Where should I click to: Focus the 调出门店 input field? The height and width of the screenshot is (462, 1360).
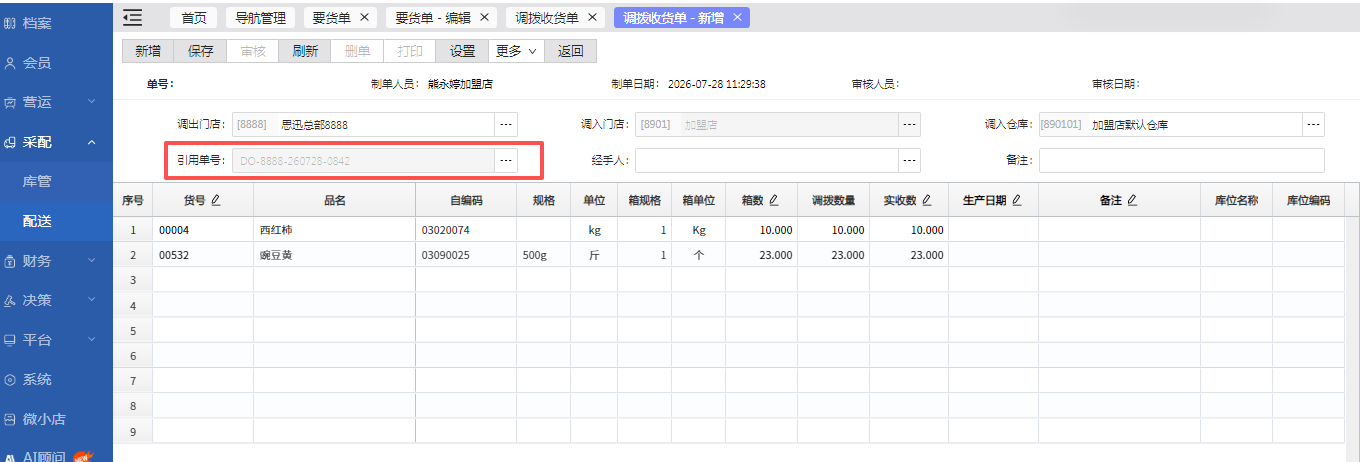[364, 125]
